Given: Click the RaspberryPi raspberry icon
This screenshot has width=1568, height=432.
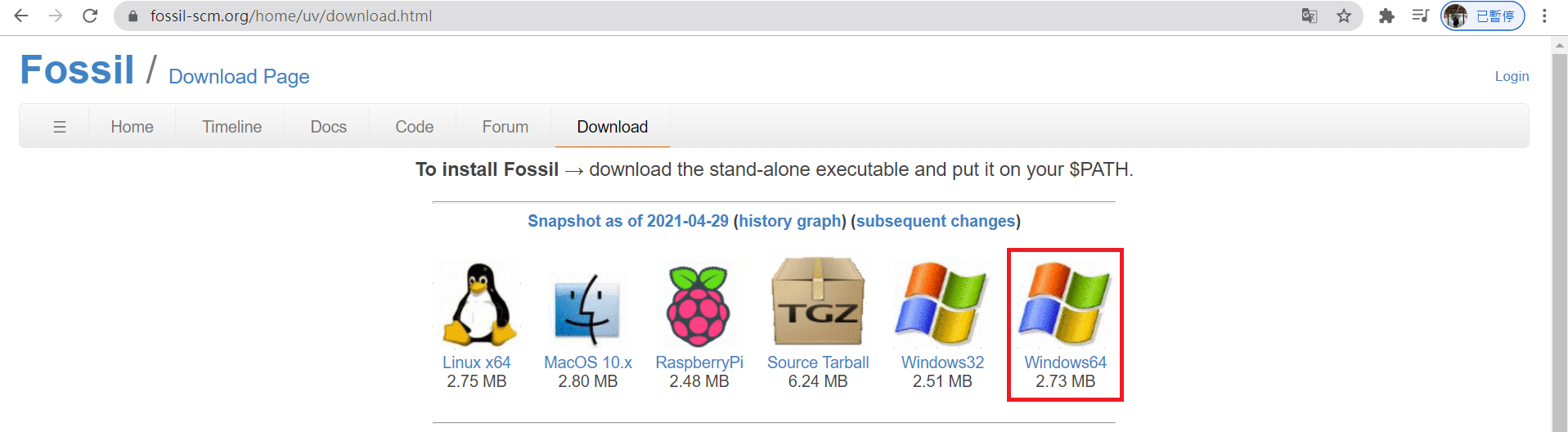Looking at the screenshot, I should tap(698, 306).
